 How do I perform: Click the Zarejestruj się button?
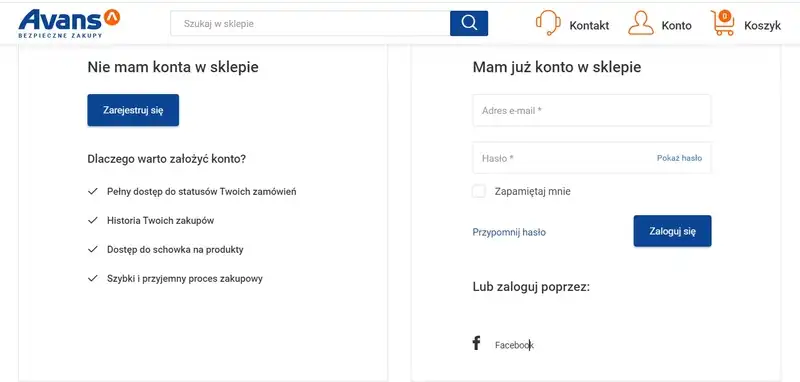(x=133, y=110)
